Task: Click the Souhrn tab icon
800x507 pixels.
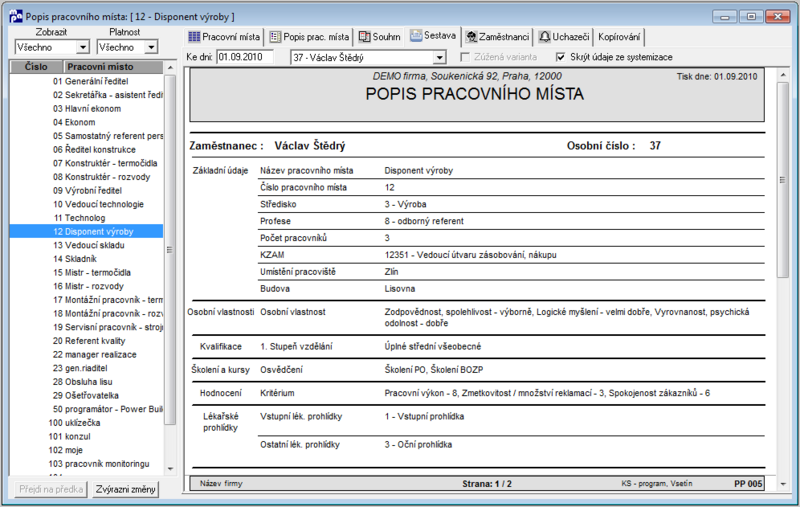Action: [x=364, y=37]
